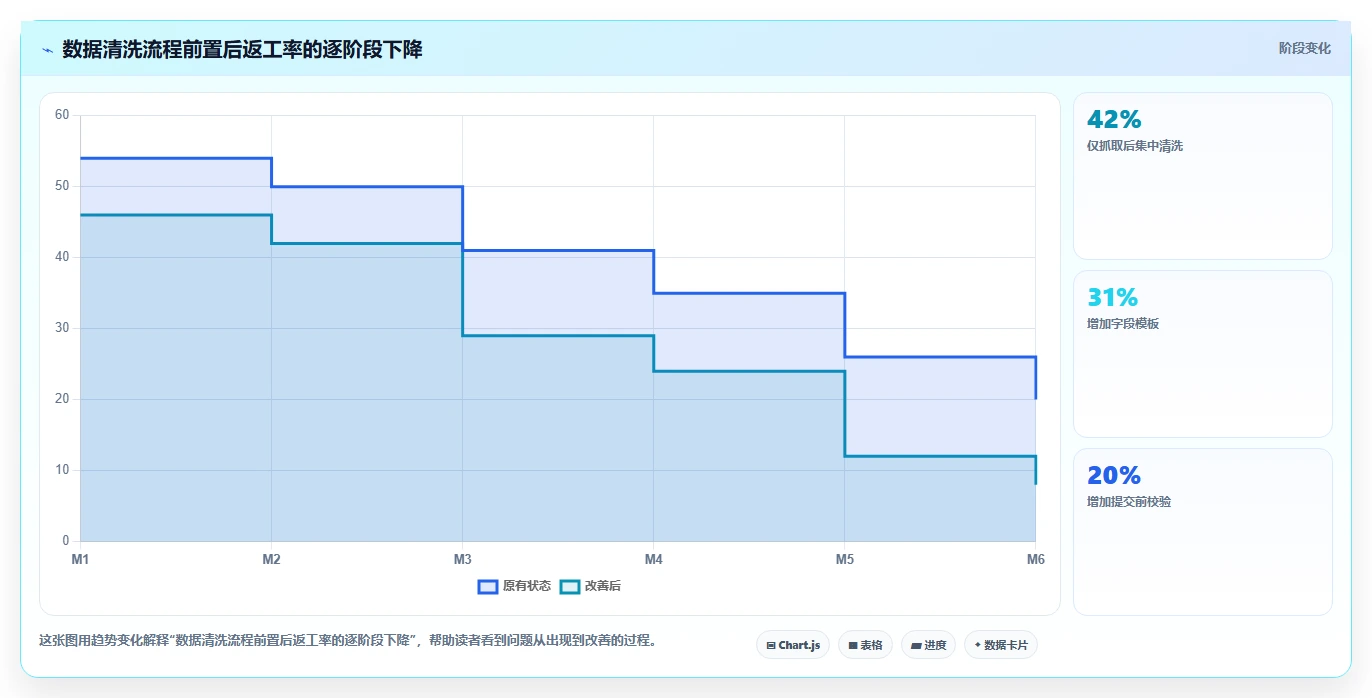Click the blue 原有状态 legend color box
Screen dimensions: 1372x698
pos(488,586)
